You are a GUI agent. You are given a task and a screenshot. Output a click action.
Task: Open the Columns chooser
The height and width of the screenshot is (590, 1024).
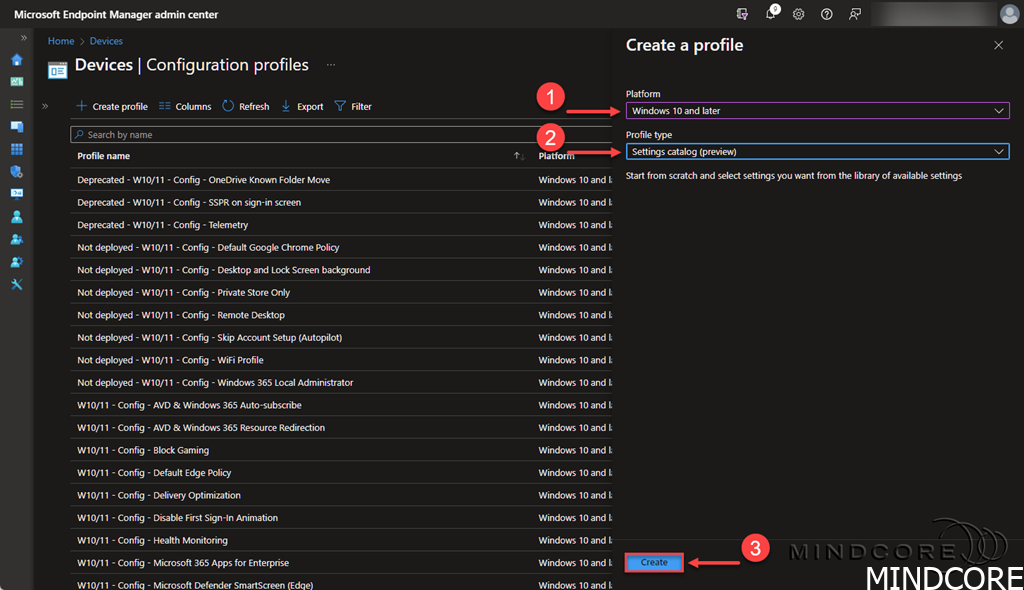(x=185, y=106)
